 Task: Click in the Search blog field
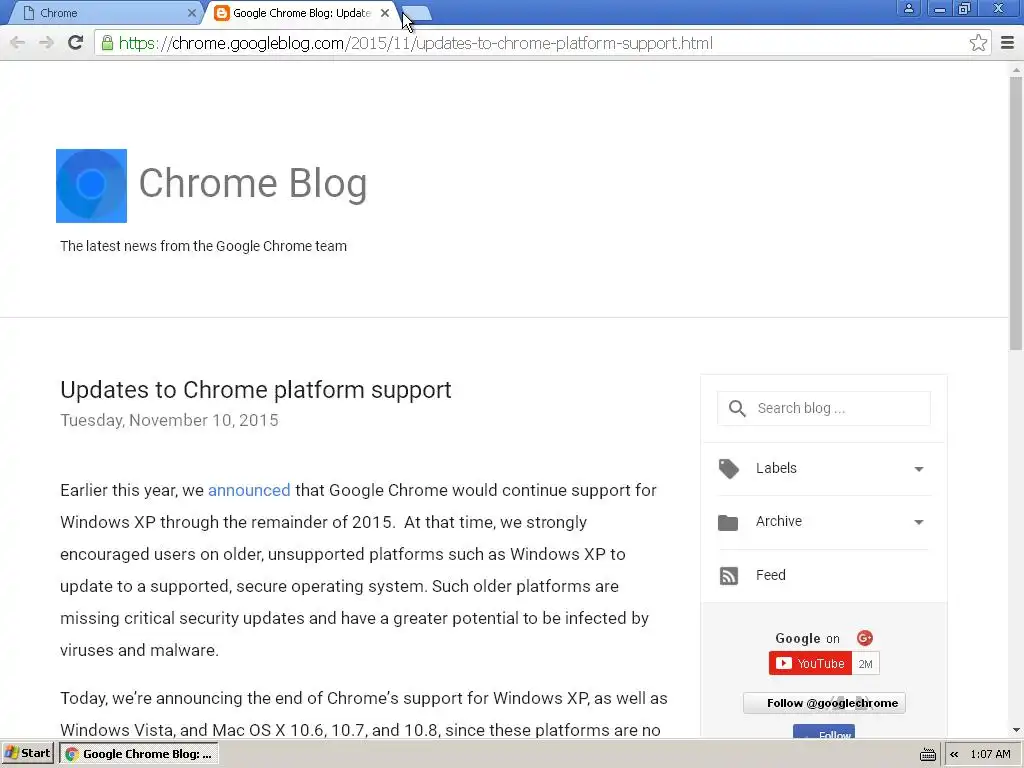point(824,409)
